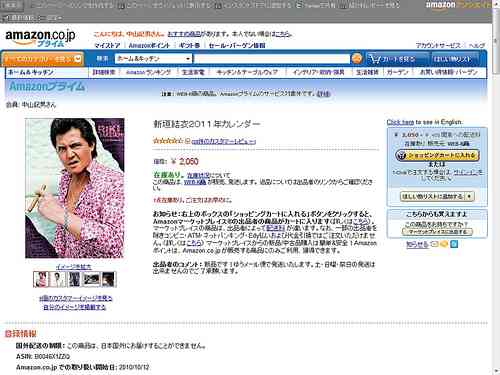Click the blue Twitter share icon
Viewport: 500px width, 375px height.
454,244
